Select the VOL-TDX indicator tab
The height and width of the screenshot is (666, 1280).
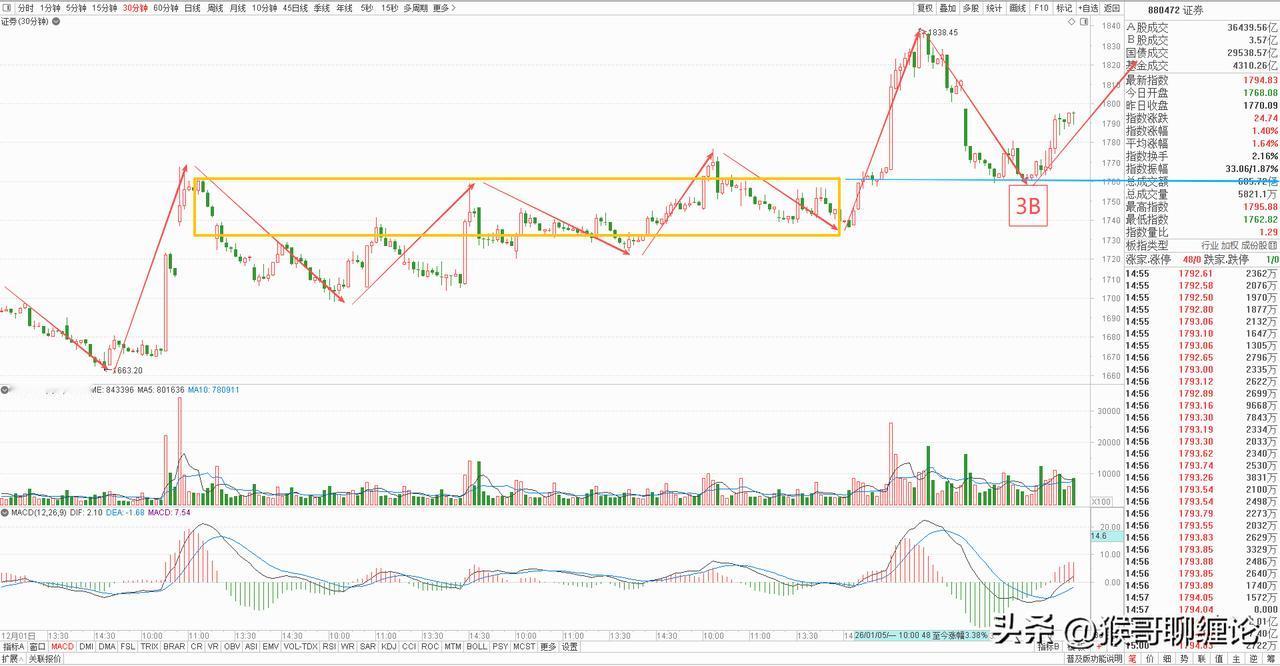coord(301,646)
